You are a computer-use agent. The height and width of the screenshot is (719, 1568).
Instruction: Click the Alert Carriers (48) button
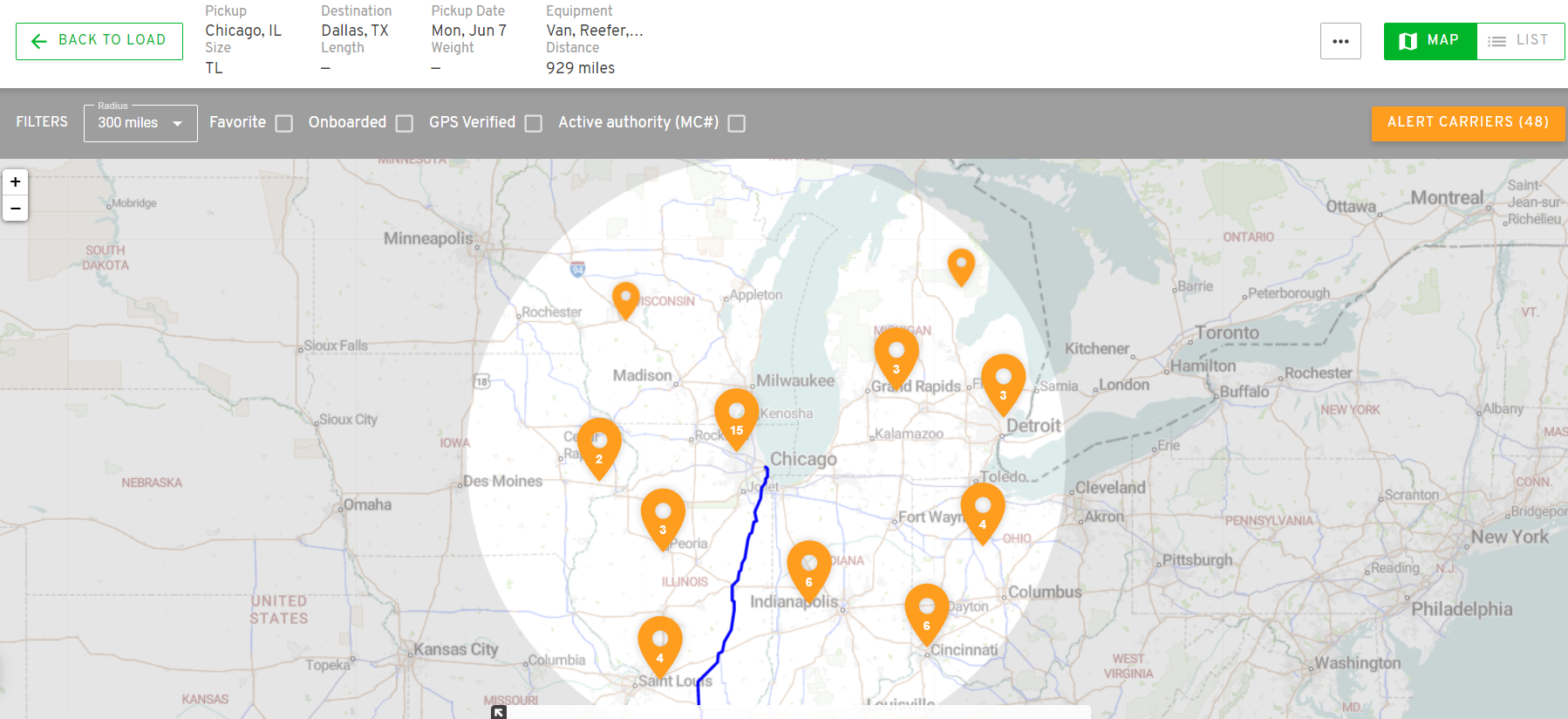pyautogui.click(x=1469, y=123)
